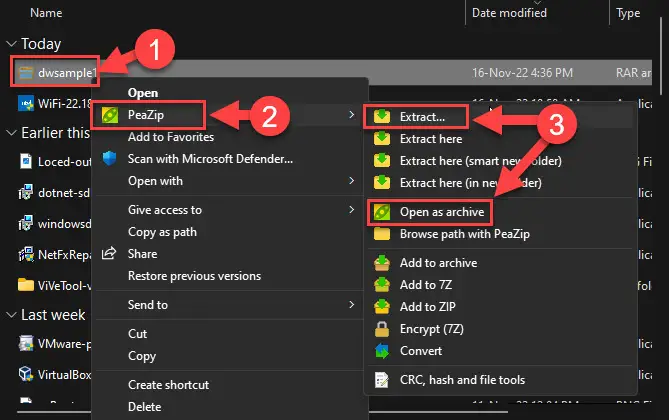
Task: Click the WiFi-22.18 file icon
Action: (x=26, y=103)
